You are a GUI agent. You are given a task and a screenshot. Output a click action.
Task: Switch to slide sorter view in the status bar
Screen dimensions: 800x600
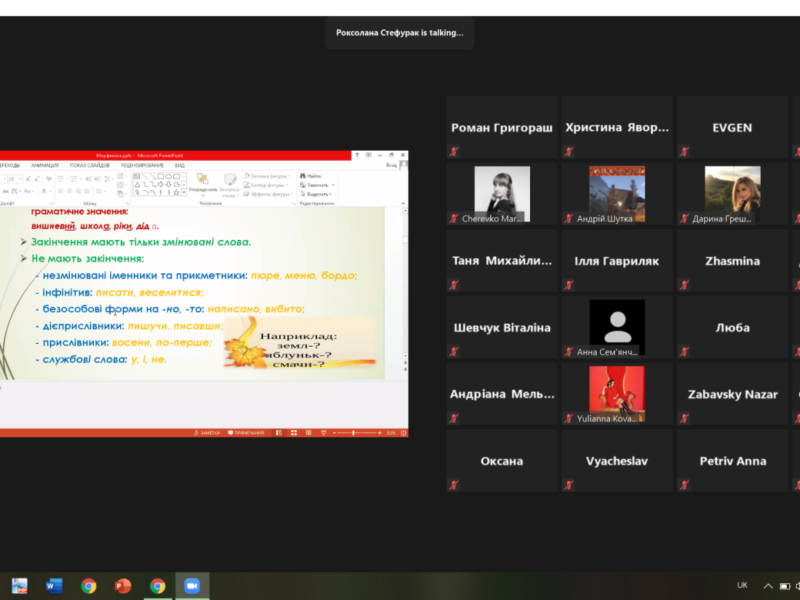292,432
